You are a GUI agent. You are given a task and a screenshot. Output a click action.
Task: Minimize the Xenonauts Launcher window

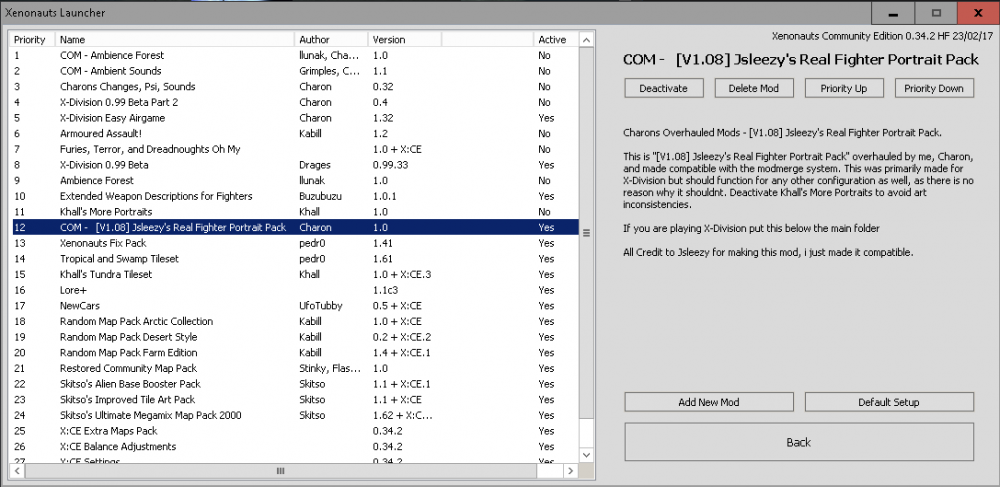point(893,13)
